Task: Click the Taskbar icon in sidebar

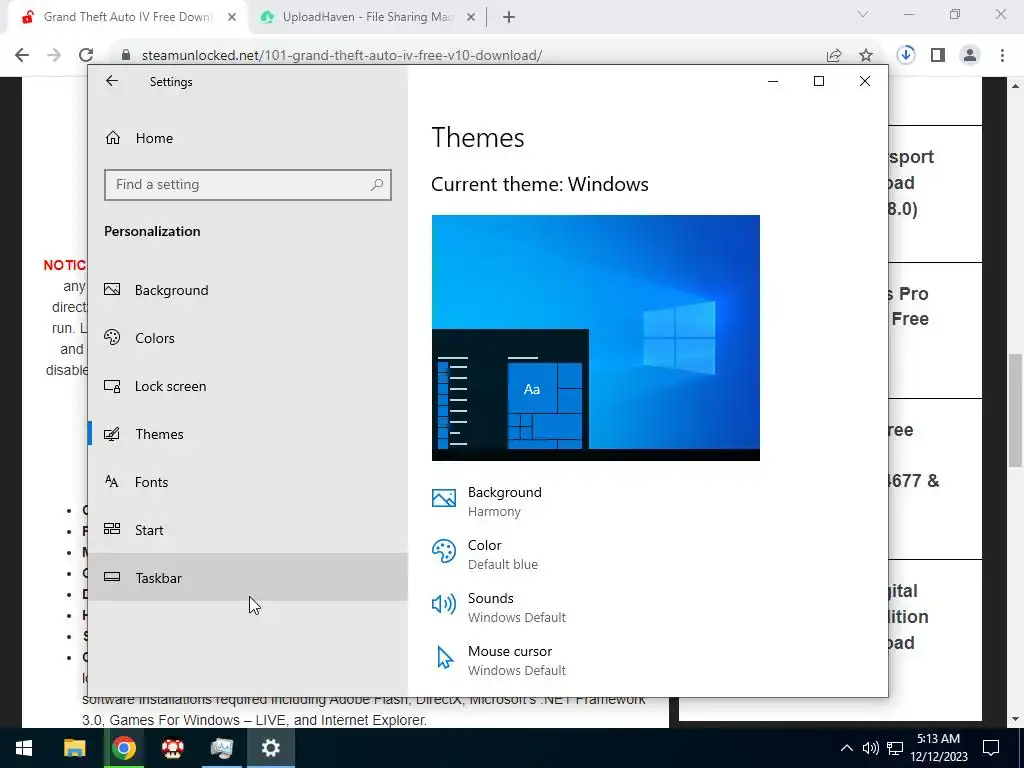Action: click(112, 577)
